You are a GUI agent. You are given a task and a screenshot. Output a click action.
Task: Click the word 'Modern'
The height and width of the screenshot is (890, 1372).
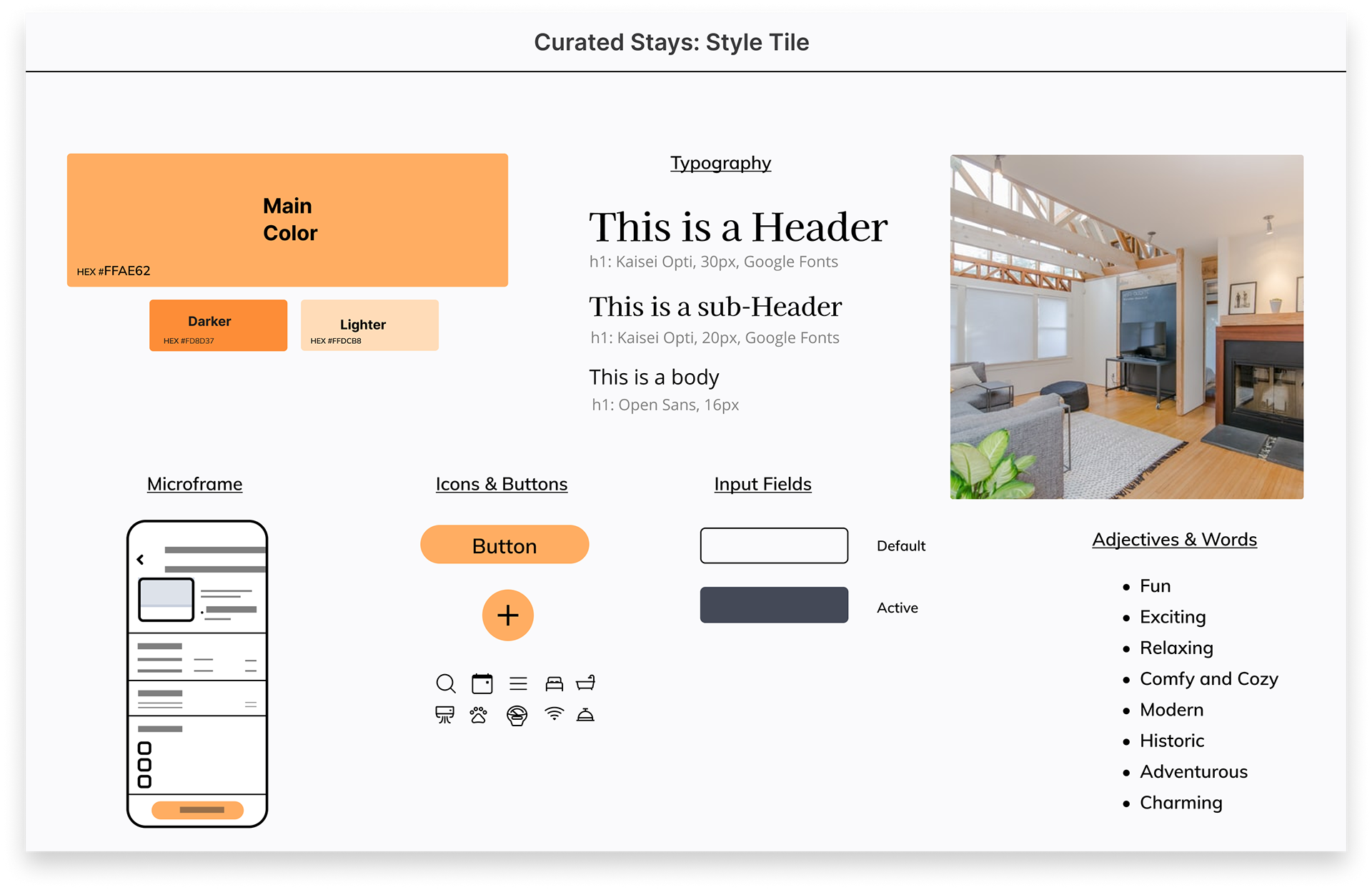coord(1172,710)
